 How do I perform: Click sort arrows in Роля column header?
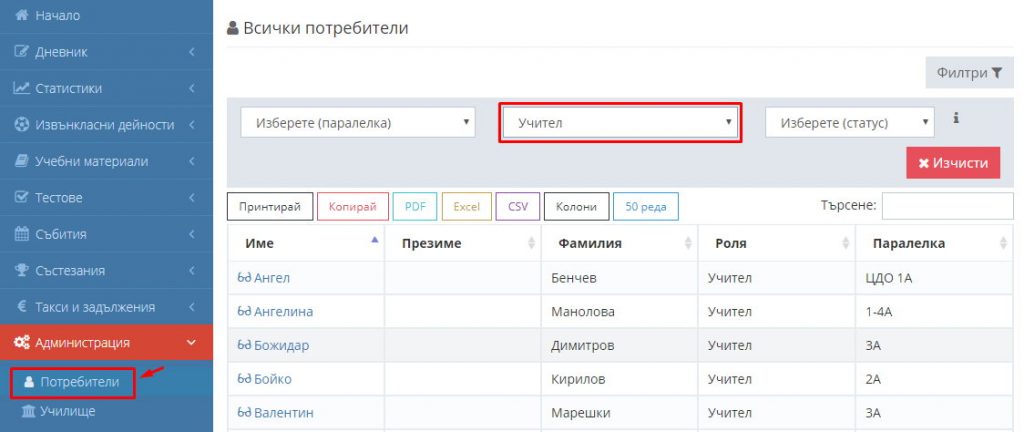(846, 243)
